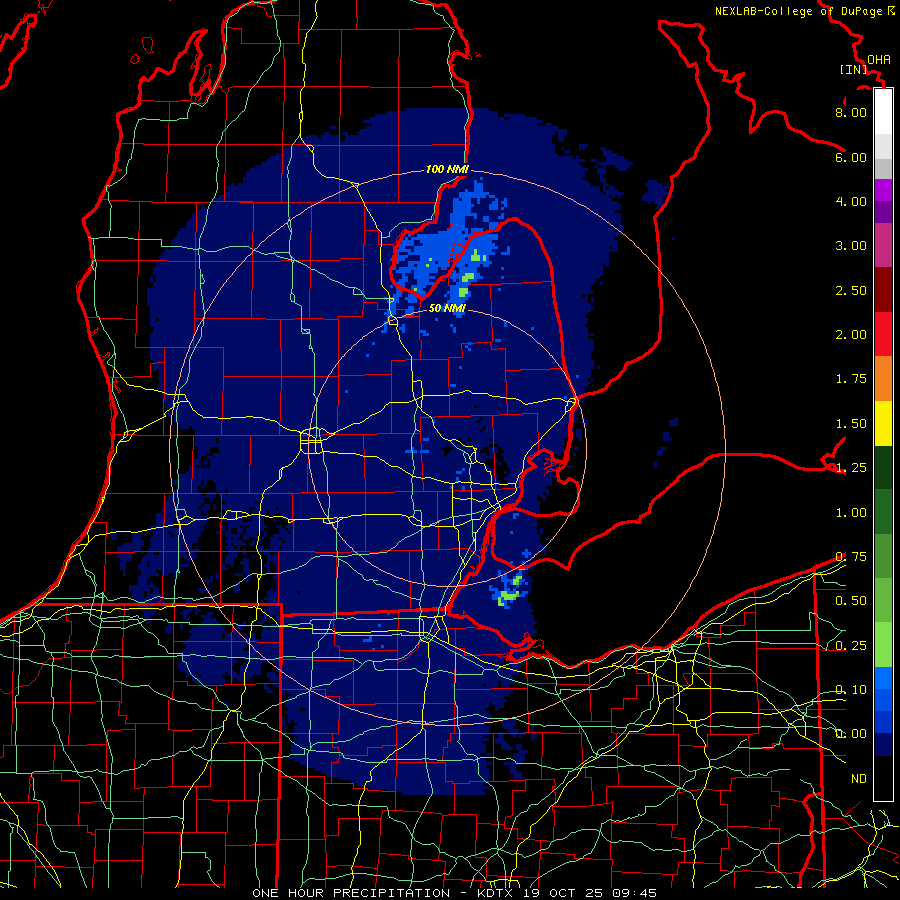Click the 100 NMI range ring label
This screenshot has height=900, width=900.
coord(447,169)
